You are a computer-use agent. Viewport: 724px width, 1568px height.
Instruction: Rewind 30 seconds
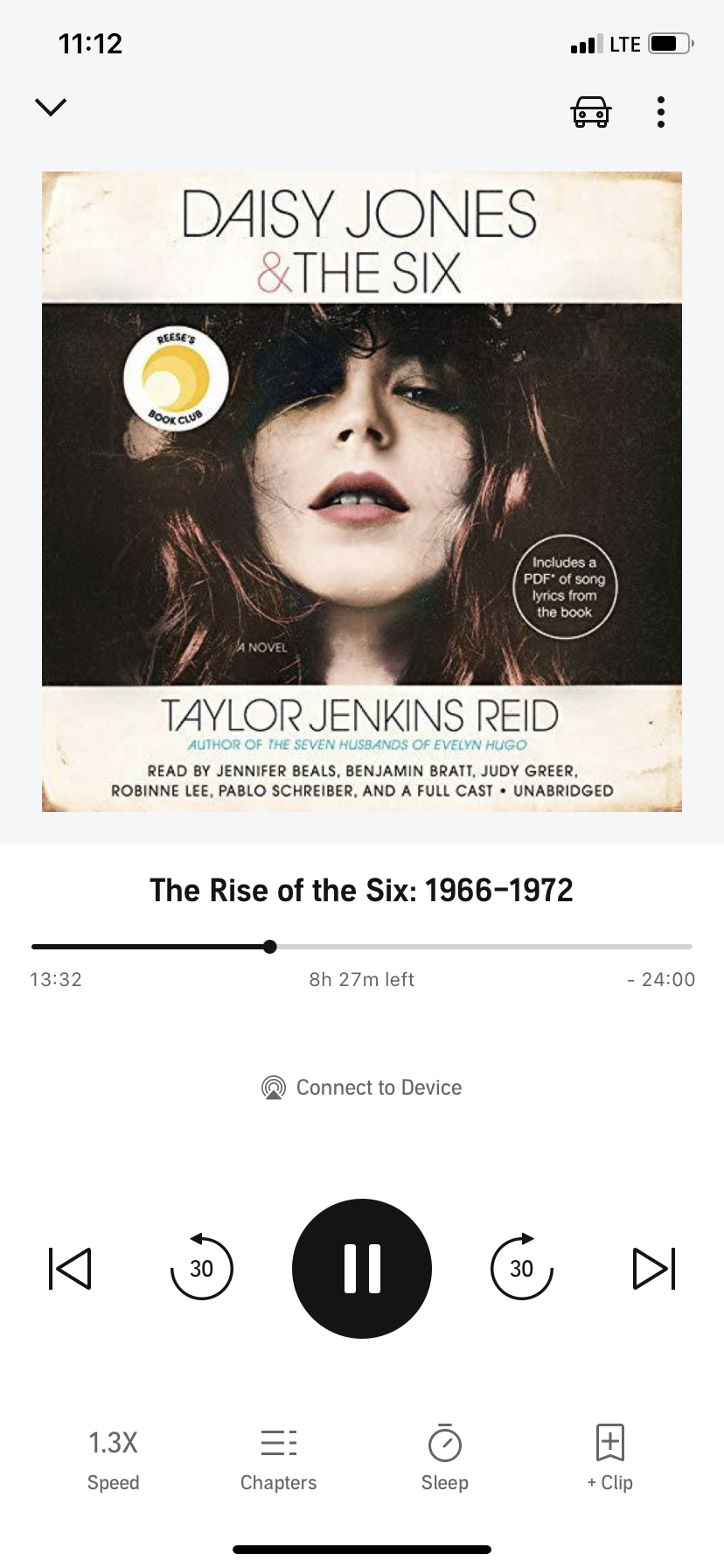pos(201,1267)
